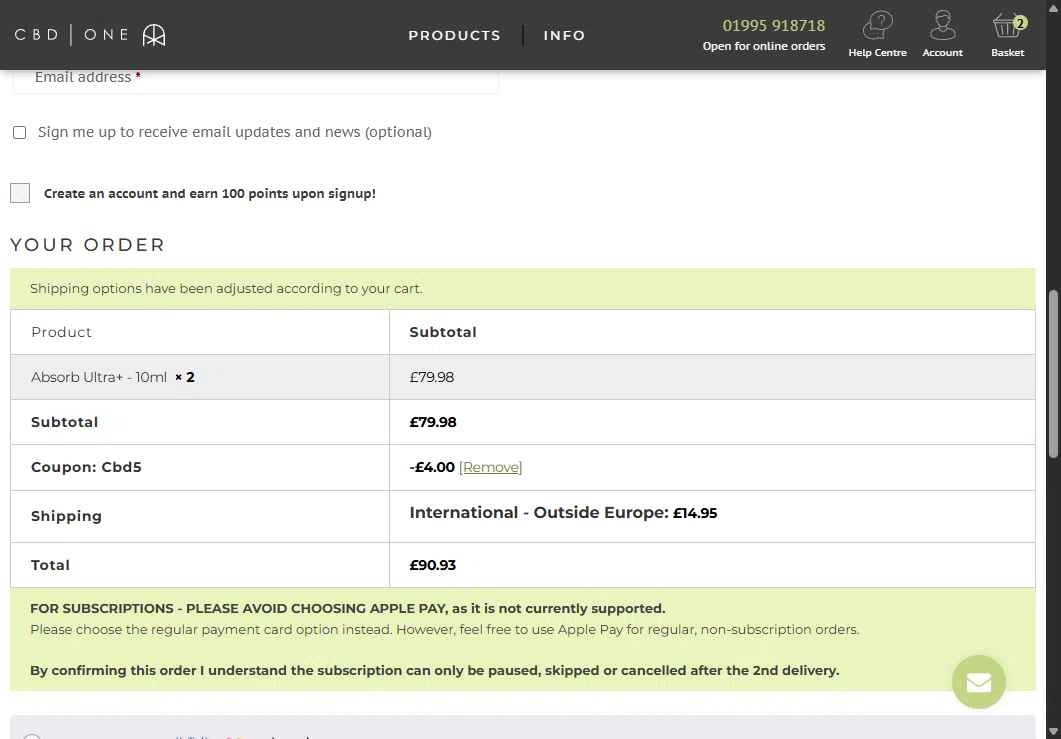Click the YOUR ORDER heading
Screen dimensions: 1061x739
(87, 245)
